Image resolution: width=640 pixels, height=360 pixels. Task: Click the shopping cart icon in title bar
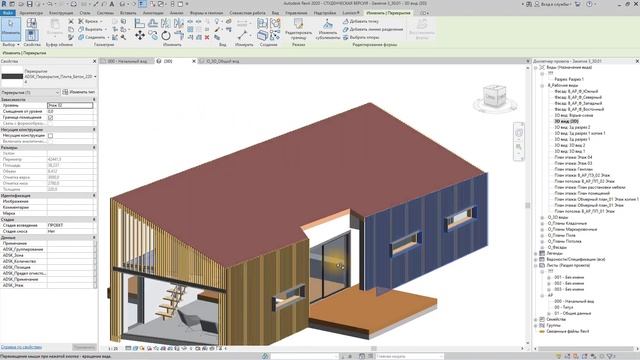click(x=578, y=4)
